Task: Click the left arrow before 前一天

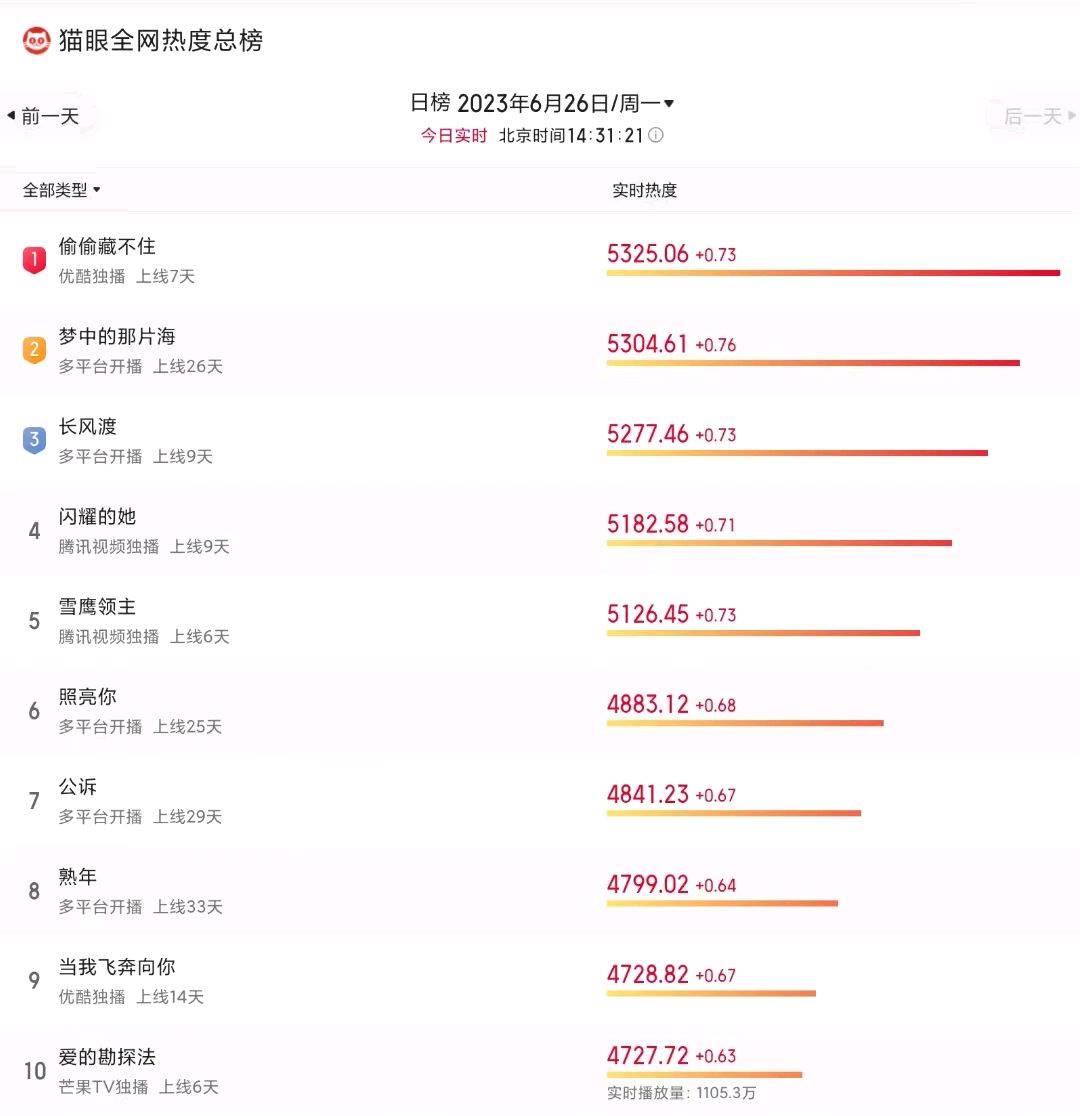Action: (11, 115)
